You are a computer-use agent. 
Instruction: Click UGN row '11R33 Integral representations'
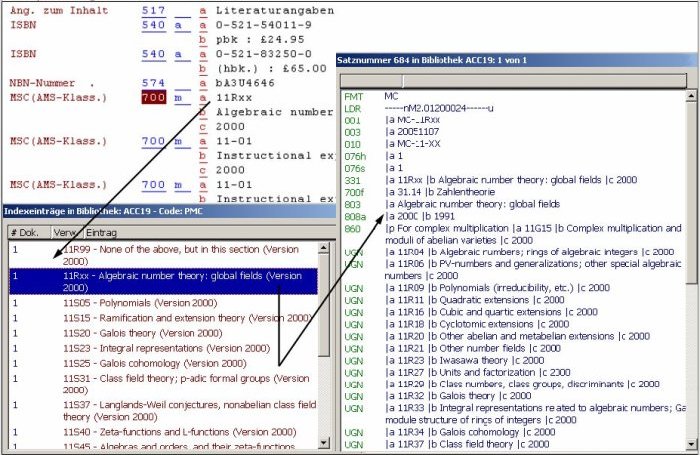pos(513,414)
